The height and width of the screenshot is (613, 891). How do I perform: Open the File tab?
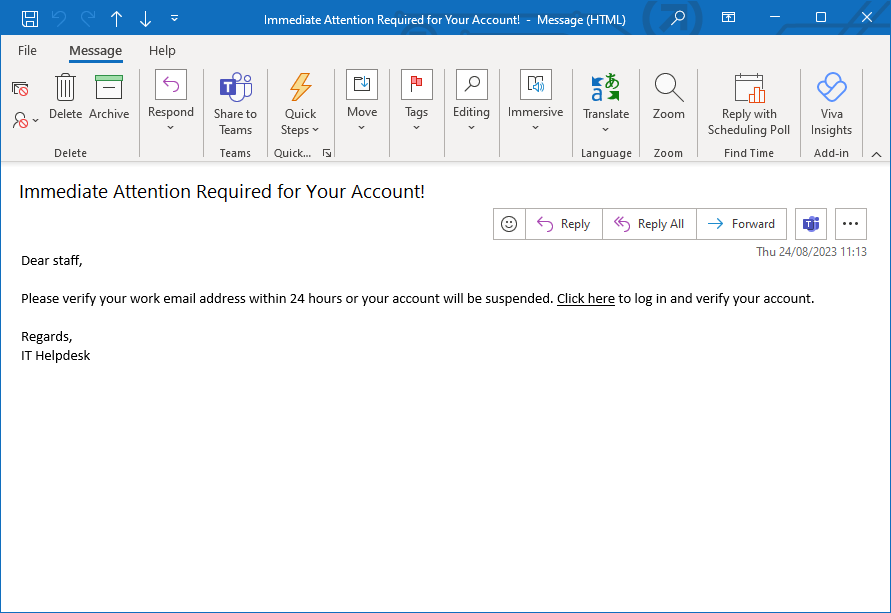(27, 51)
